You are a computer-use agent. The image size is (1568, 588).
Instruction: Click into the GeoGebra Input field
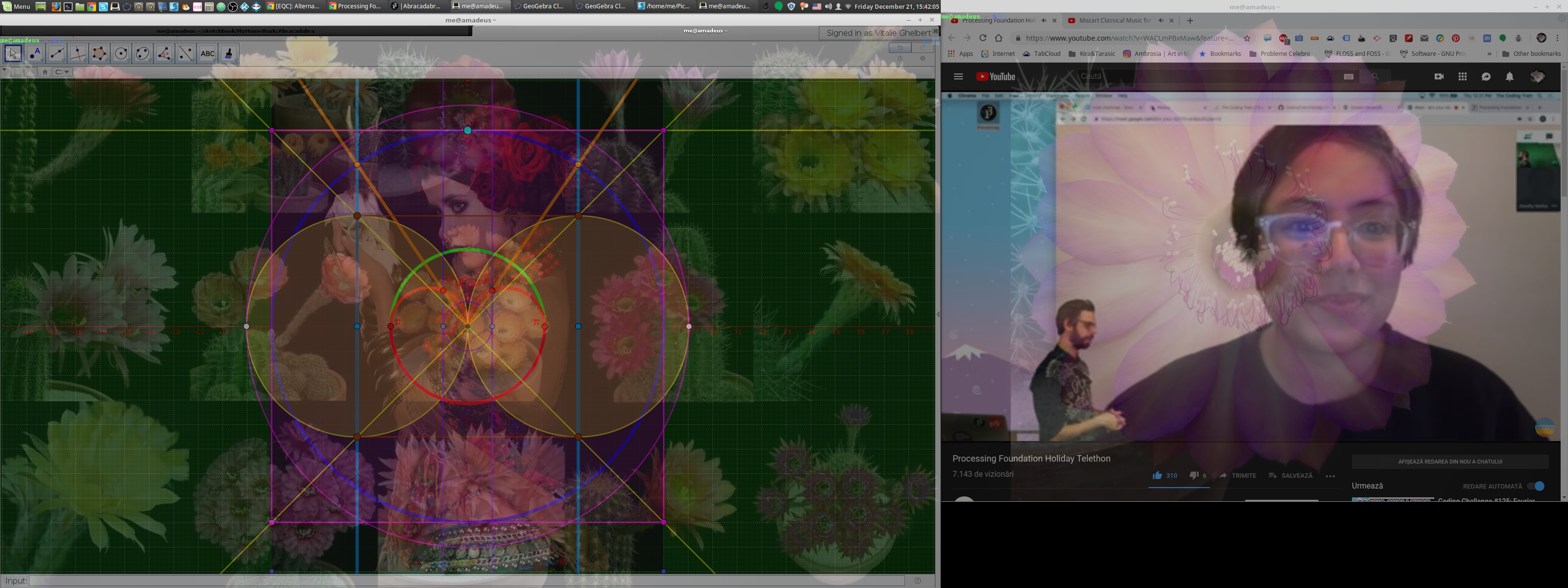466,581
